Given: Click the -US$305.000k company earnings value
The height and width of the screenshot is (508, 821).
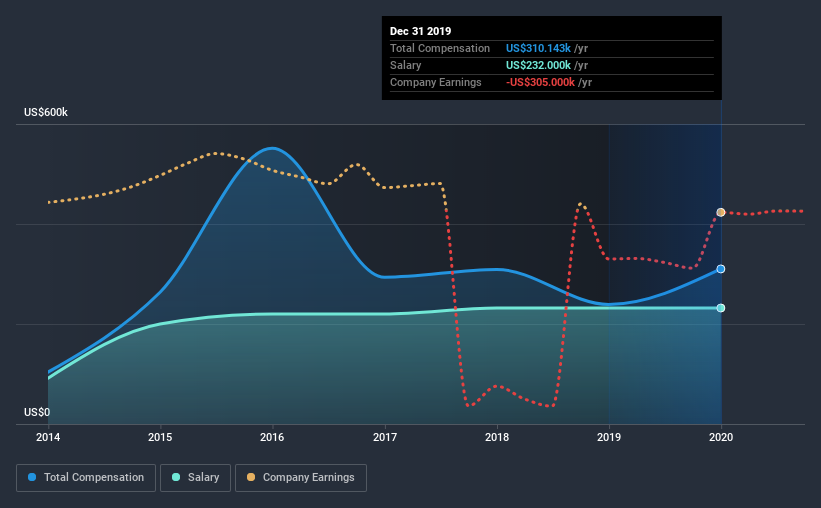Looking at the screenshot, I should pos(540,82).
